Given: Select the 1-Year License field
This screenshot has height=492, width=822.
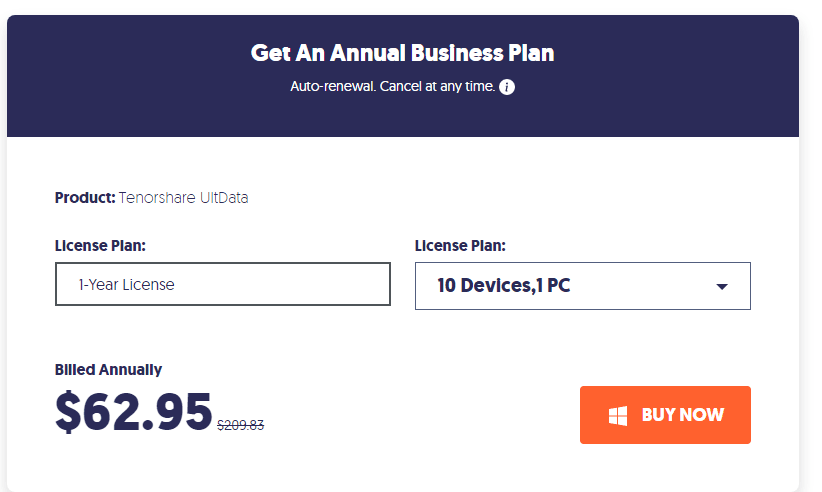Looking at the screenshot, I should click(223, 284).
